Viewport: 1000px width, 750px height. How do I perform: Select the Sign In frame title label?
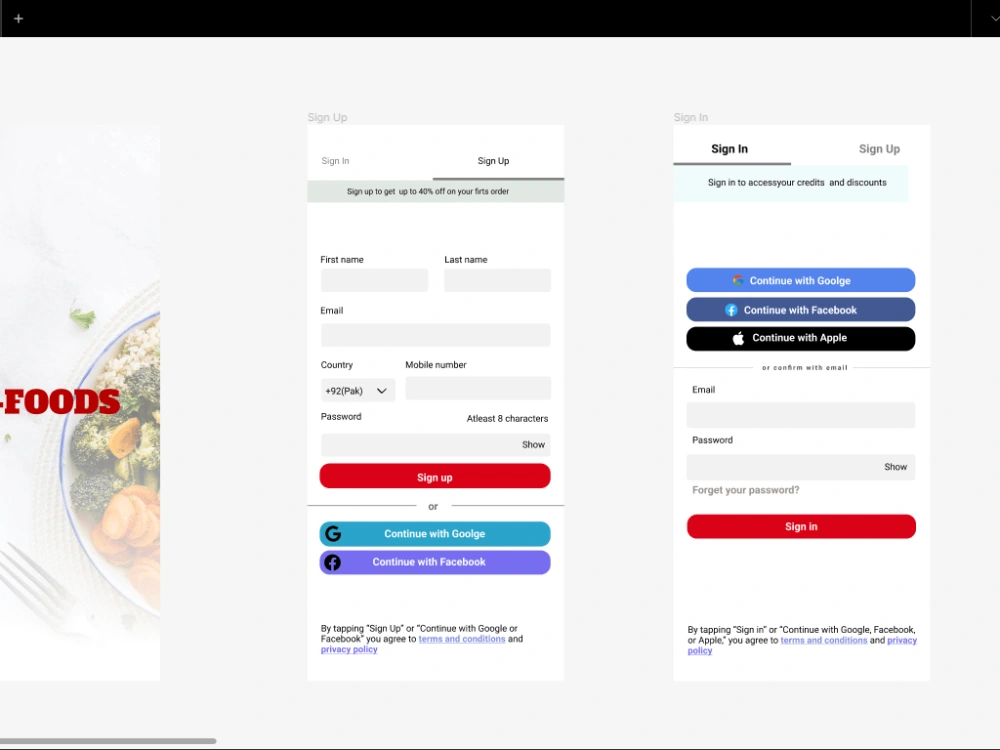[x=691, y=117]
